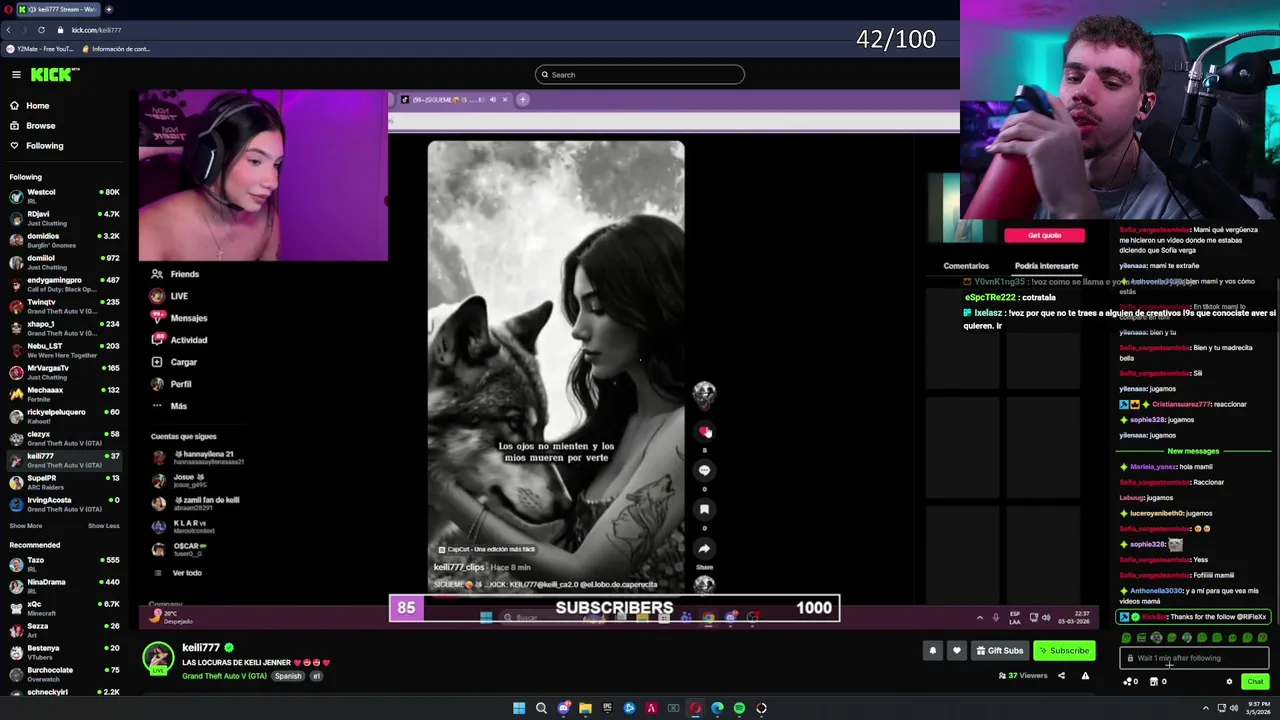Viewport: 1280px width, 720px height.
Task: Open Actividad in streamed TikTok sidebar
Action: [x=179, y=340]
